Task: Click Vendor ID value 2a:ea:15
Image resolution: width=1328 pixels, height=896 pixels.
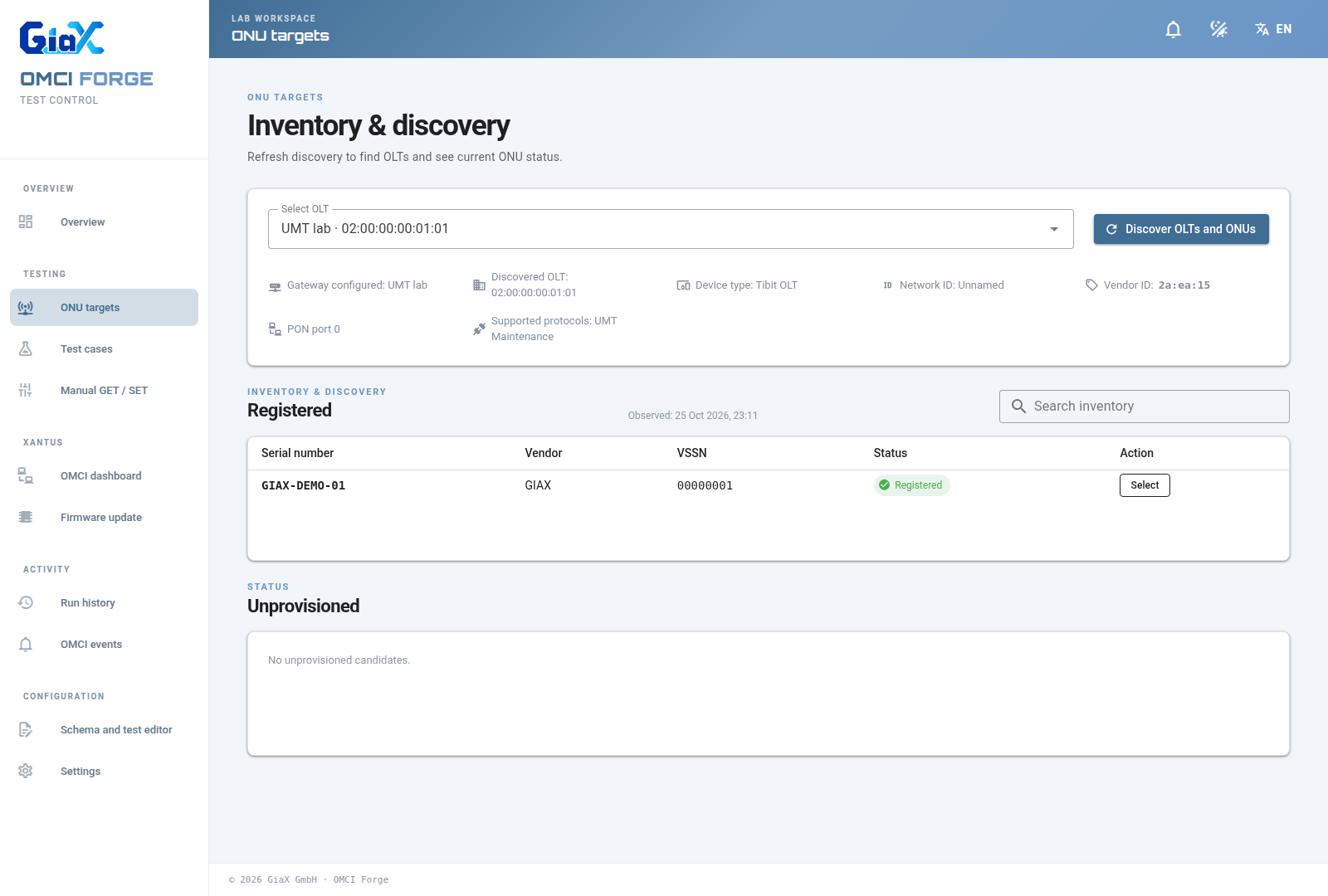Action: coord(1184,285)
